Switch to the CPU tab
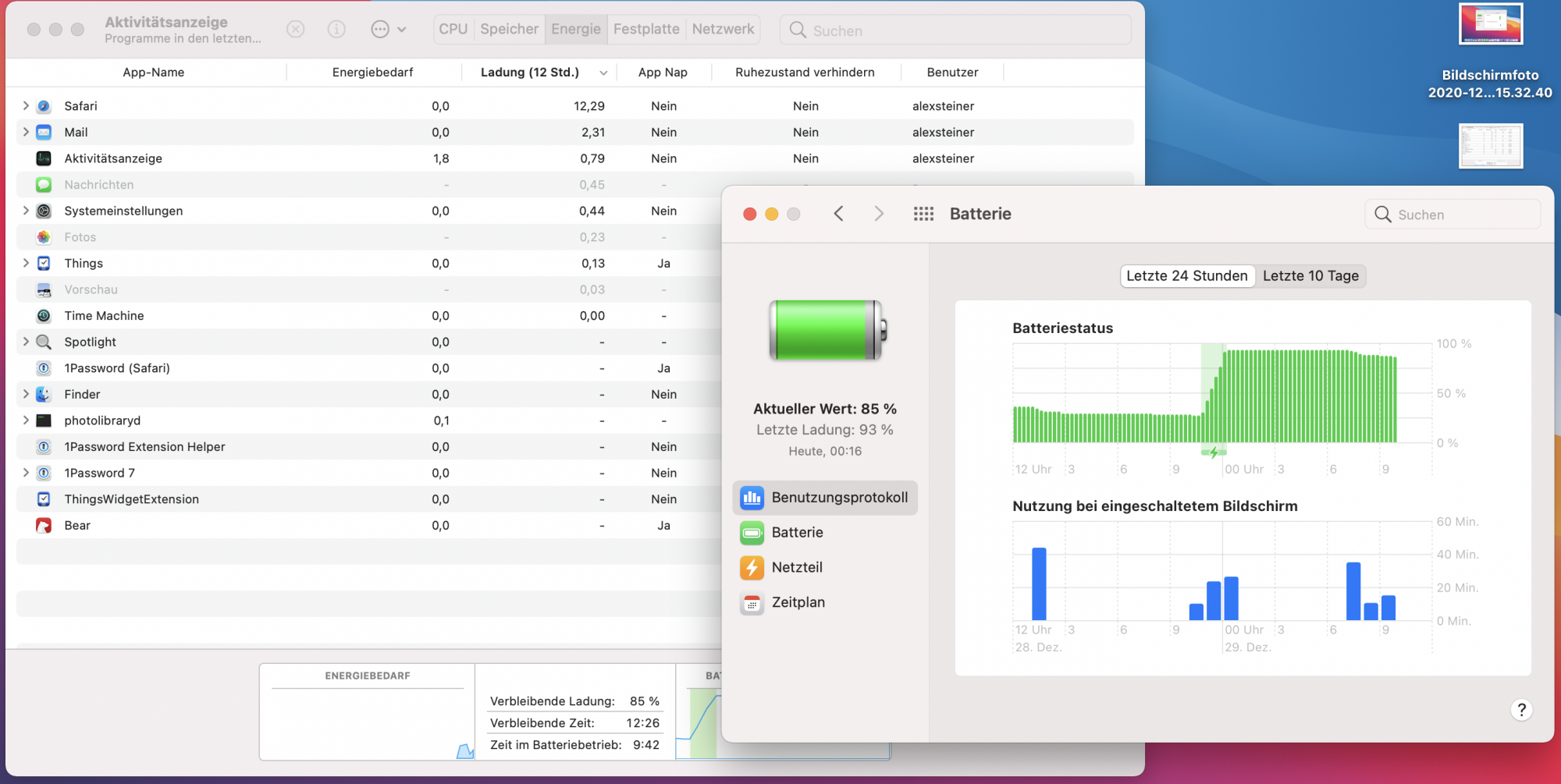 [x=453, y=30]
